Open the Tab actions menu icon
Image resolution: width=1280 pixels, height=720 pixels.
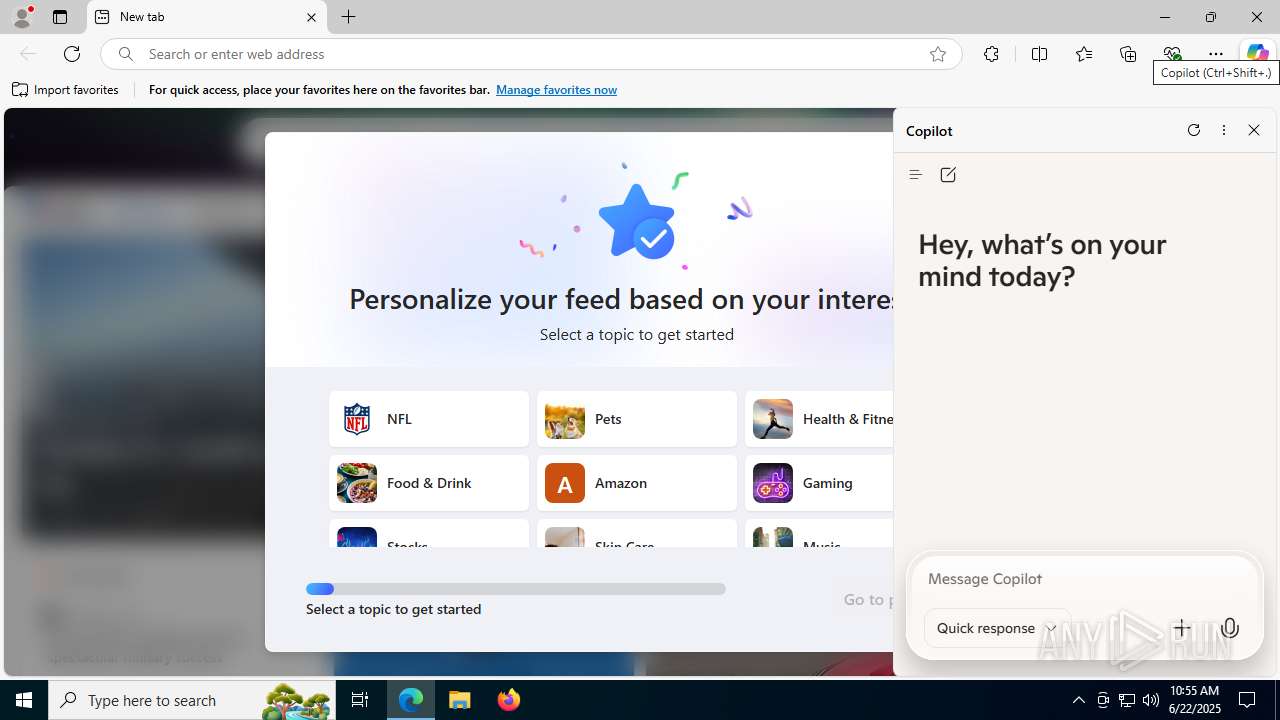point(60,17)
